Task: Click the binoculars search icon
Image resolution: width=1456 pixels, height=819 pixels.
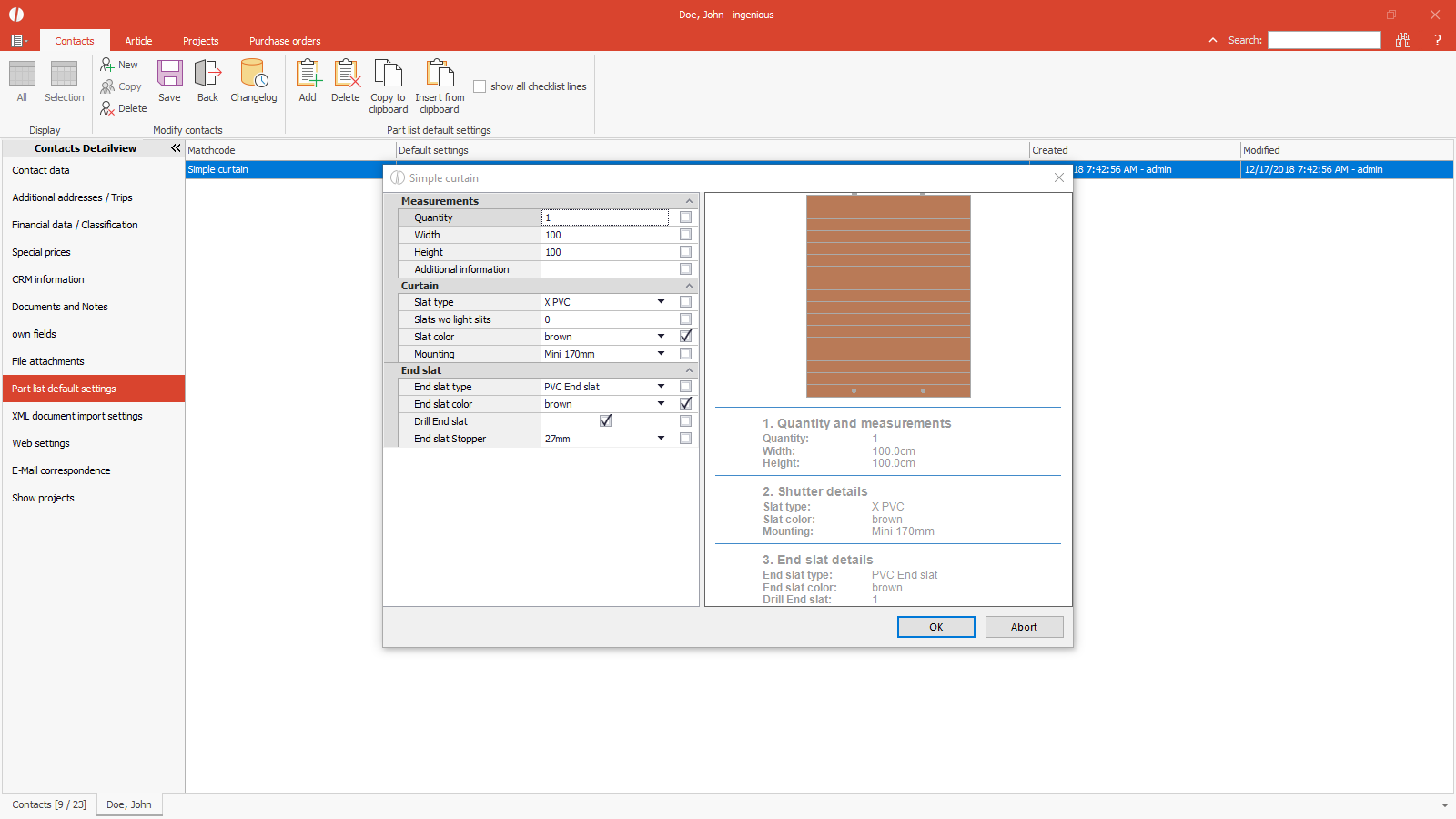Action: [x=1403, y=40]
